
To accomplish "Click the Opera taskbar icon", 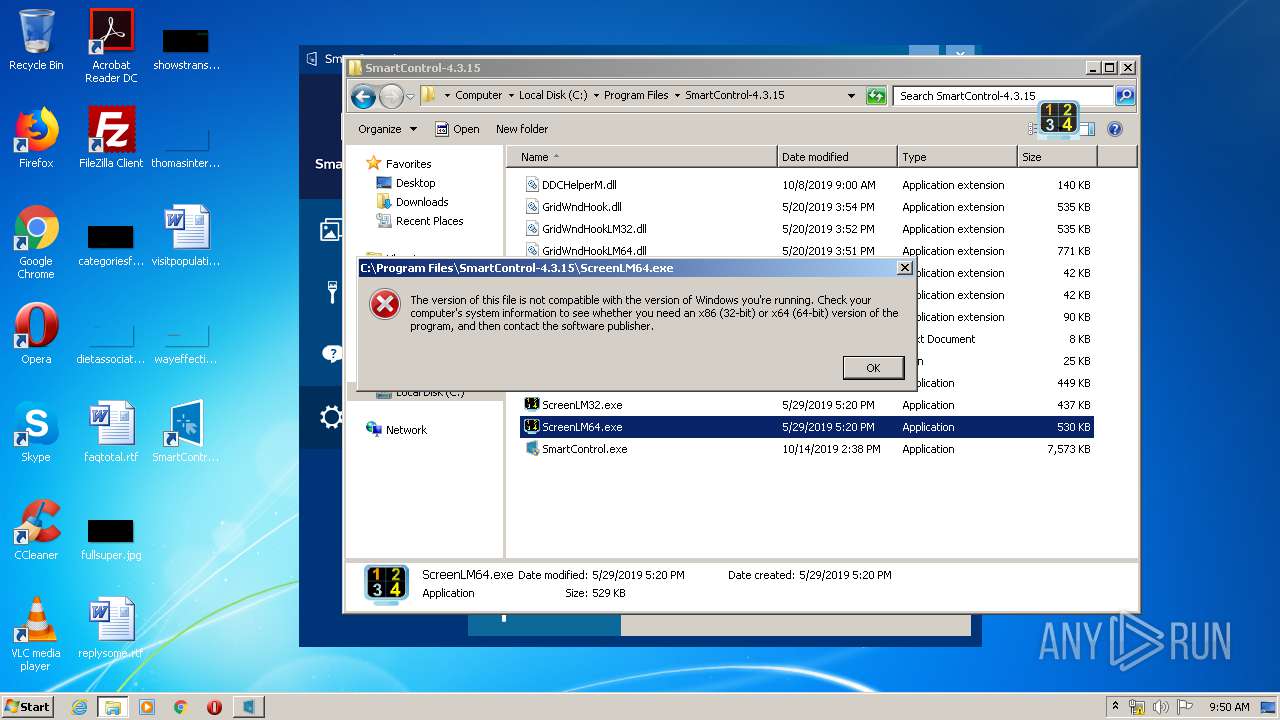I will (x=214, y=707).
